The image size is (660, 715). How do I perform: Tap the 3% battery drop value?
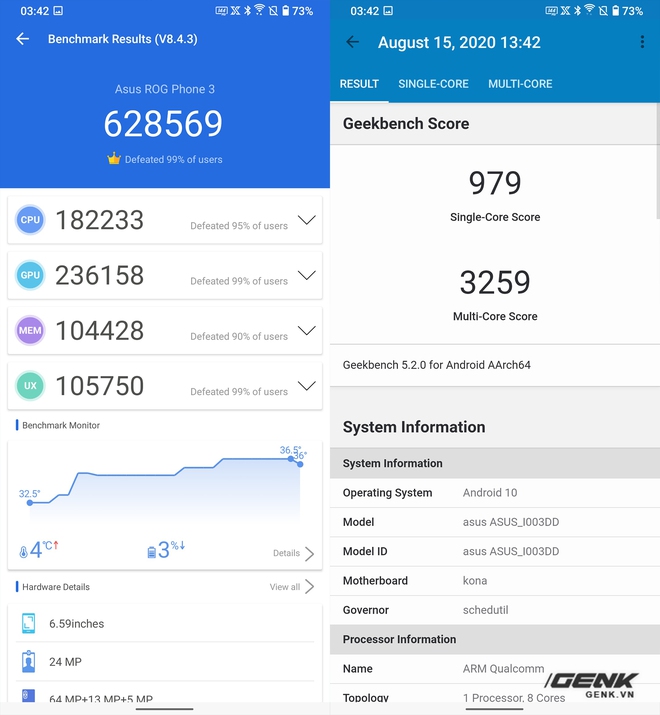point(171,549)
